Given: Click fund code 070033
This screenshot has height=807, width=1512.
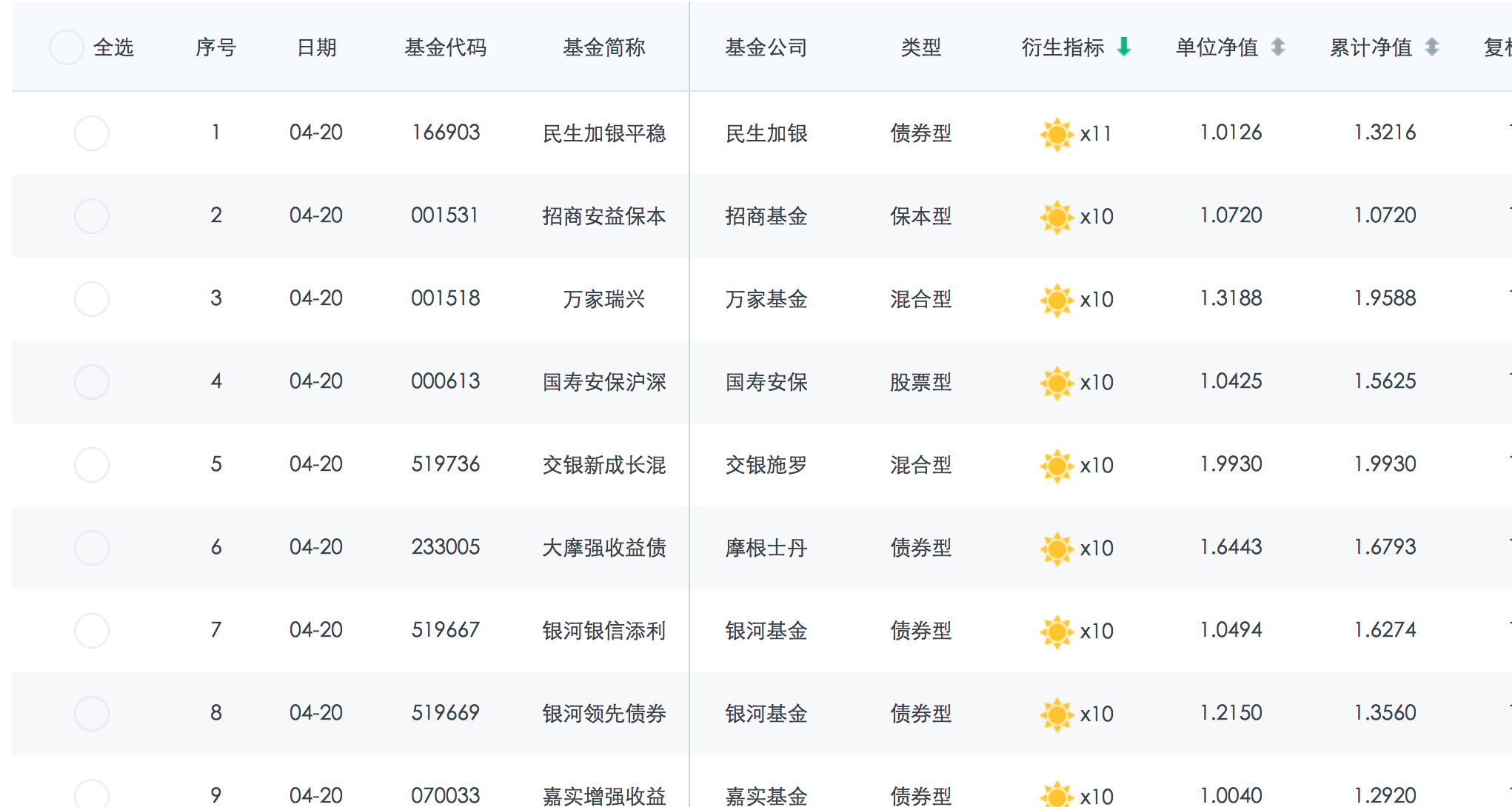Looking at the screenshot, I should [446, 796].
